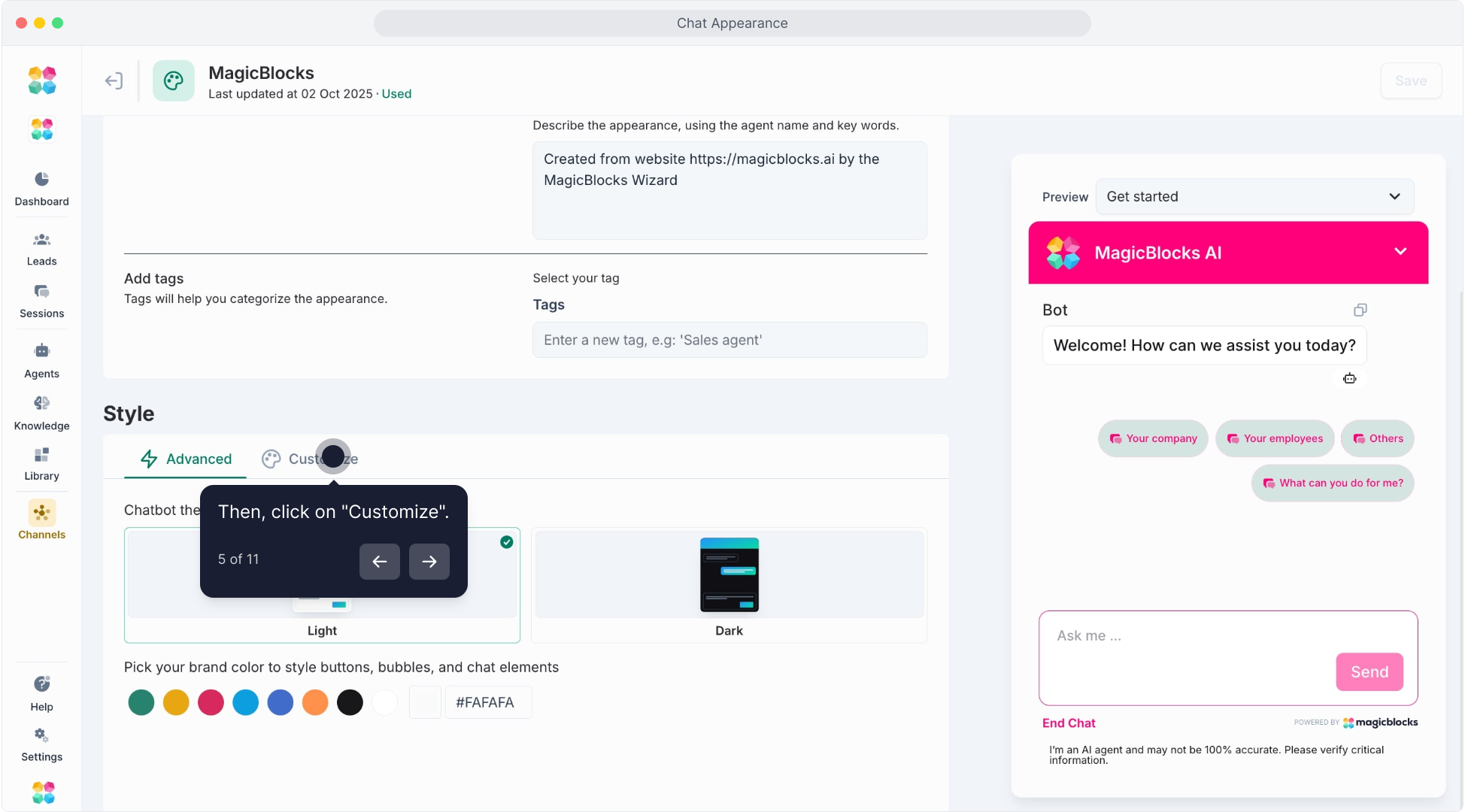Open Settings gear in sidebar
This screenshot has height=812, width=1465.
pos(41,735)
